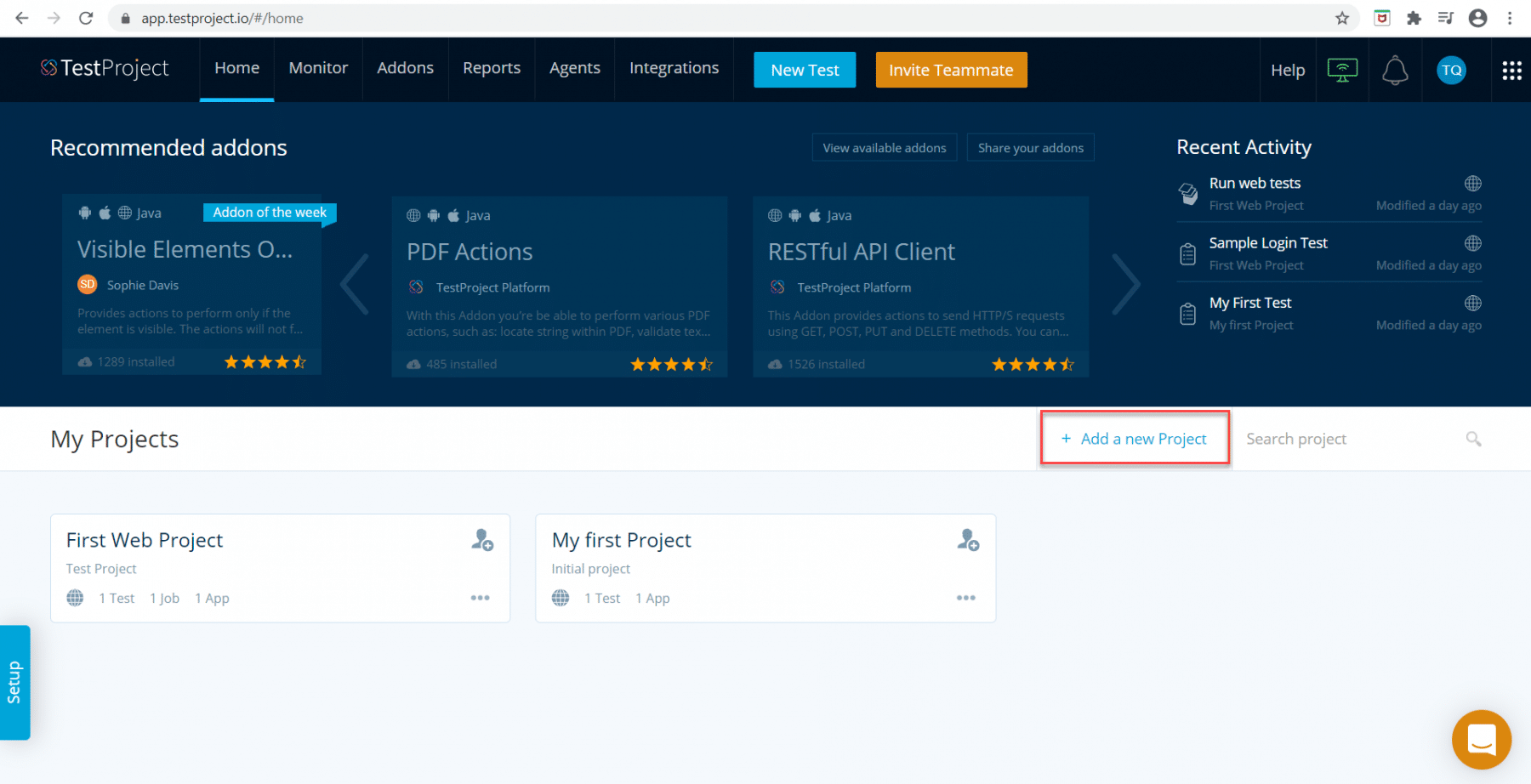Go forward in browser history

pos(54,18)
